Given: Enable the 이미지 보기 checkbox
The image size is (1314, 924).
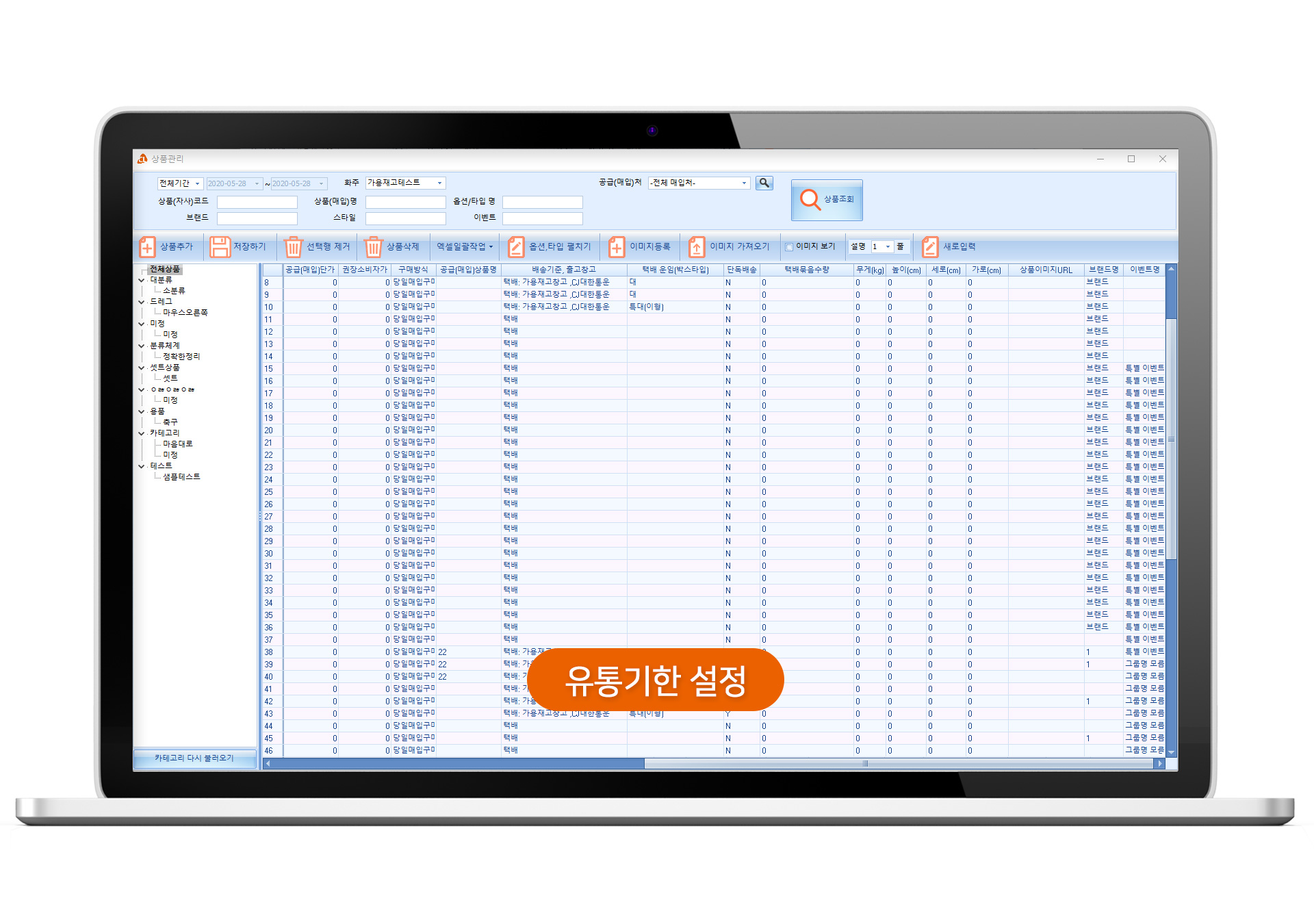Looking at the screenshot, I should click(x=789, y=247).
